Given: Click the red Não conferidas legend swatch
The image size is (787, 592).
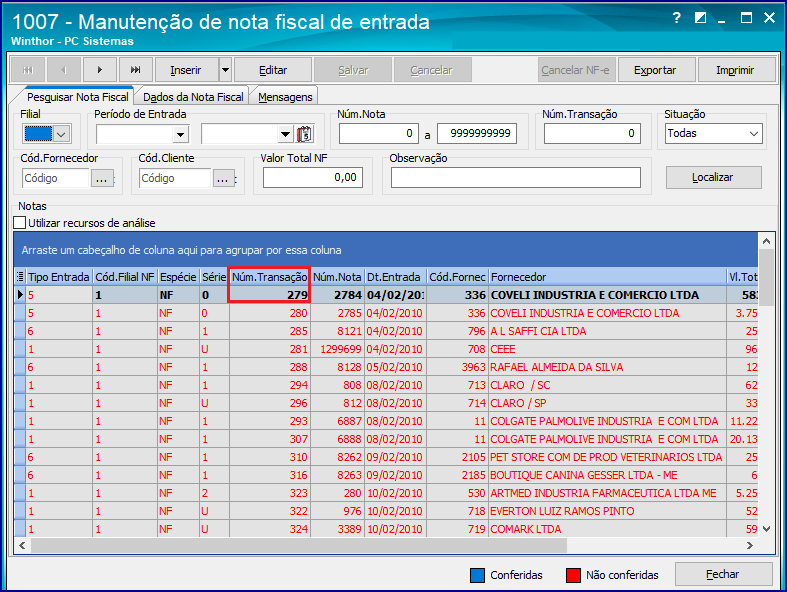Looking at the screenshot, I should [573, 575].
